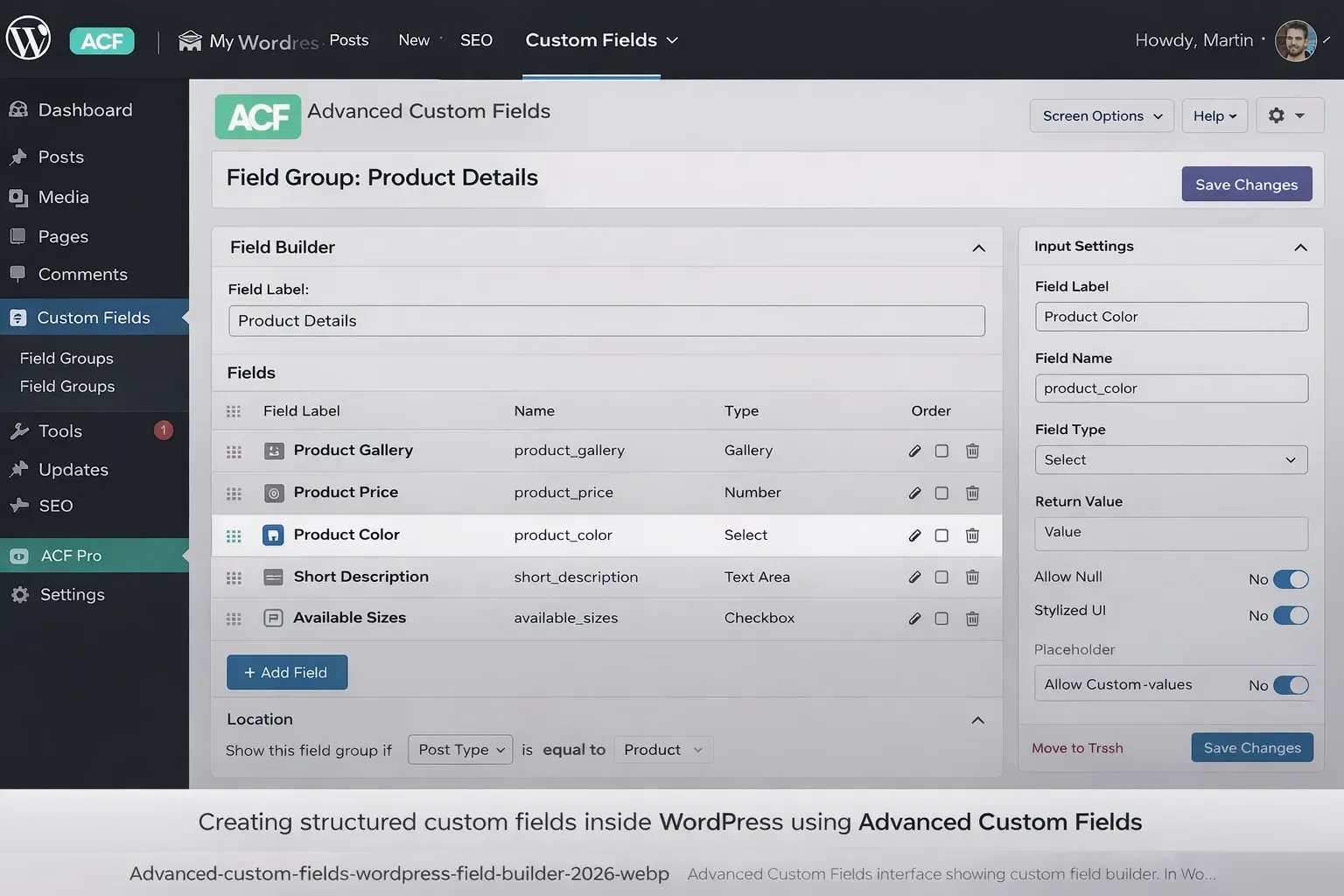Delete the Product Price field via trash icon
The height and width of the screenshot is (896, 1344).
coord(972,493)
